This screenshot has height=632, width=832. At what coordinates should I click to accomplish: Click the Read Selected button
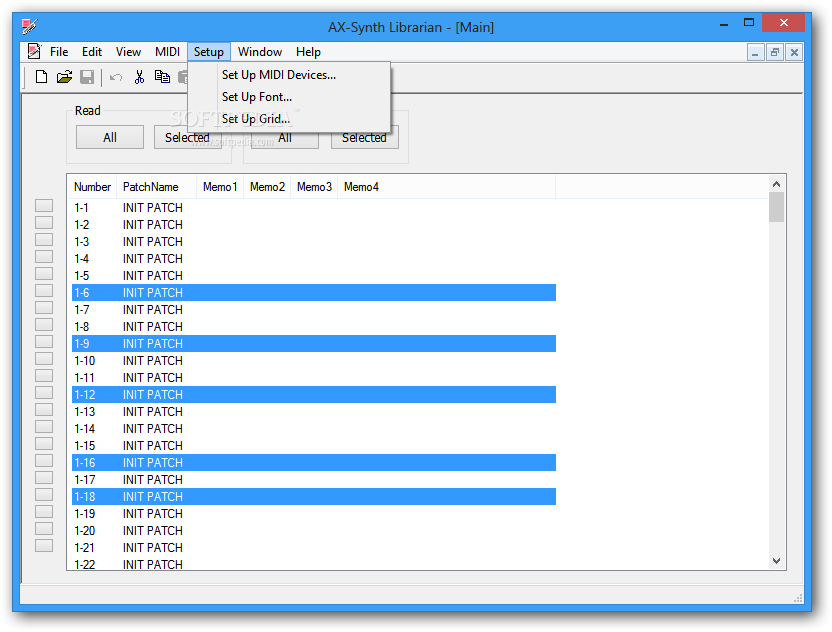click(187, 137)
